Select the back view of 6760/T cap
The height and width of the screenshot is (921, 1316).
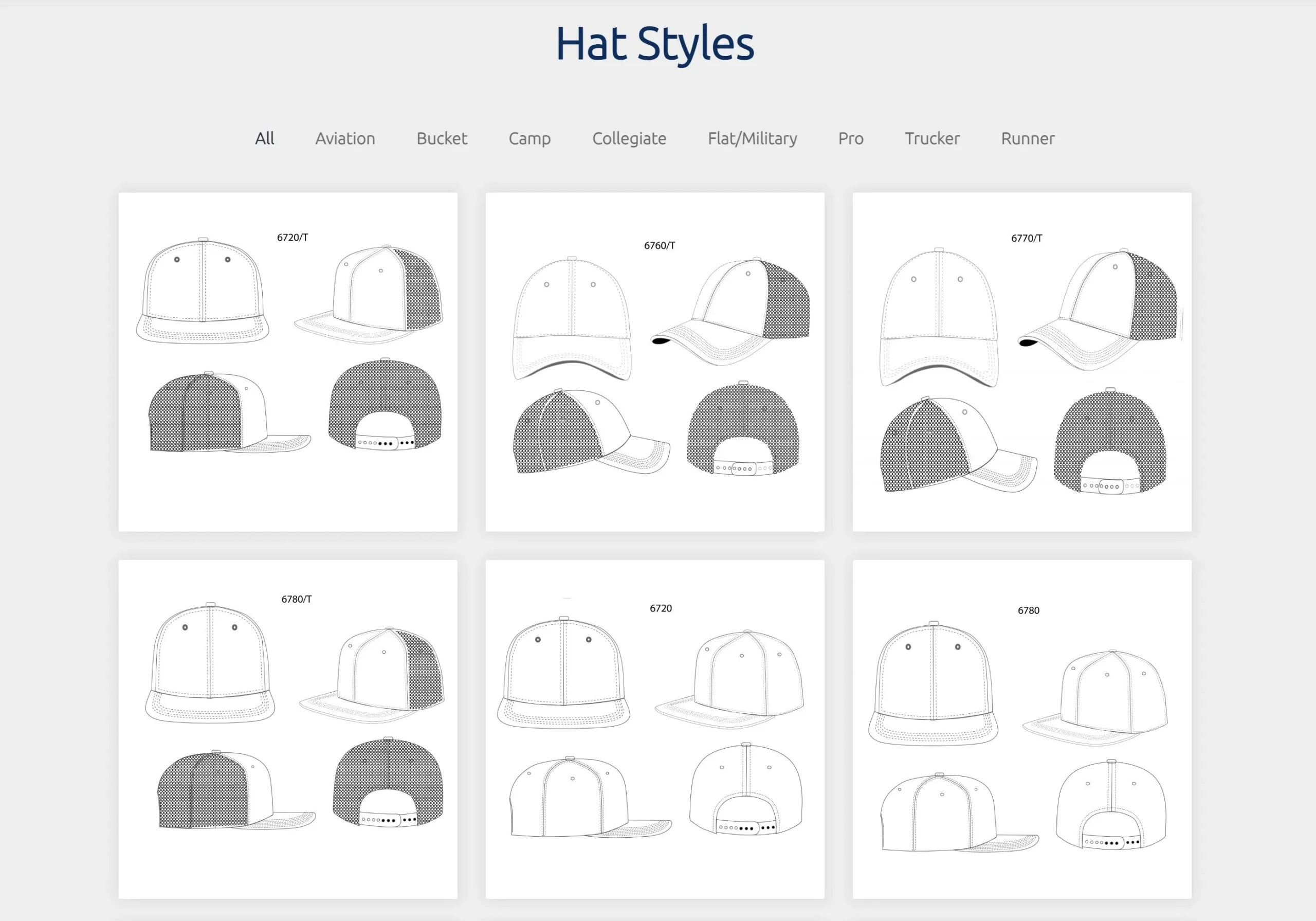[x=744, y=430]
